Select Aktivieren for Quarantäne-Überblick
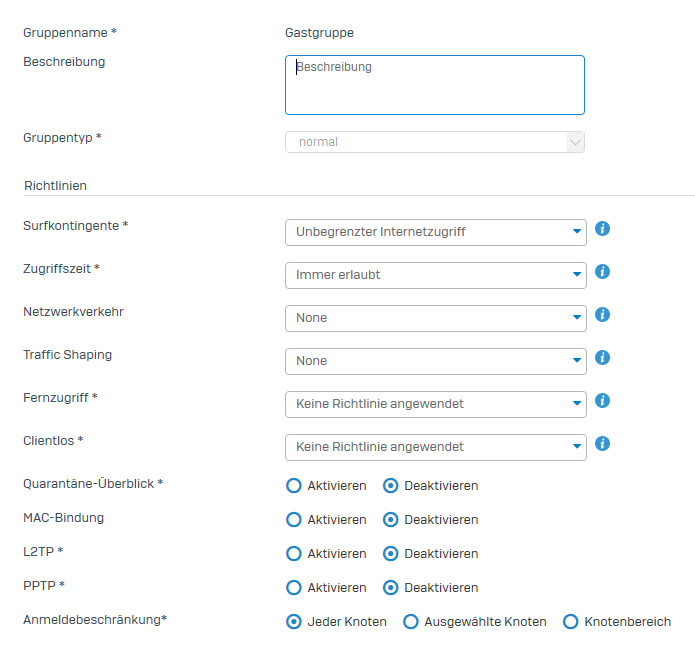This screenshot has height=652, width=695. click(x=293, y=486)
